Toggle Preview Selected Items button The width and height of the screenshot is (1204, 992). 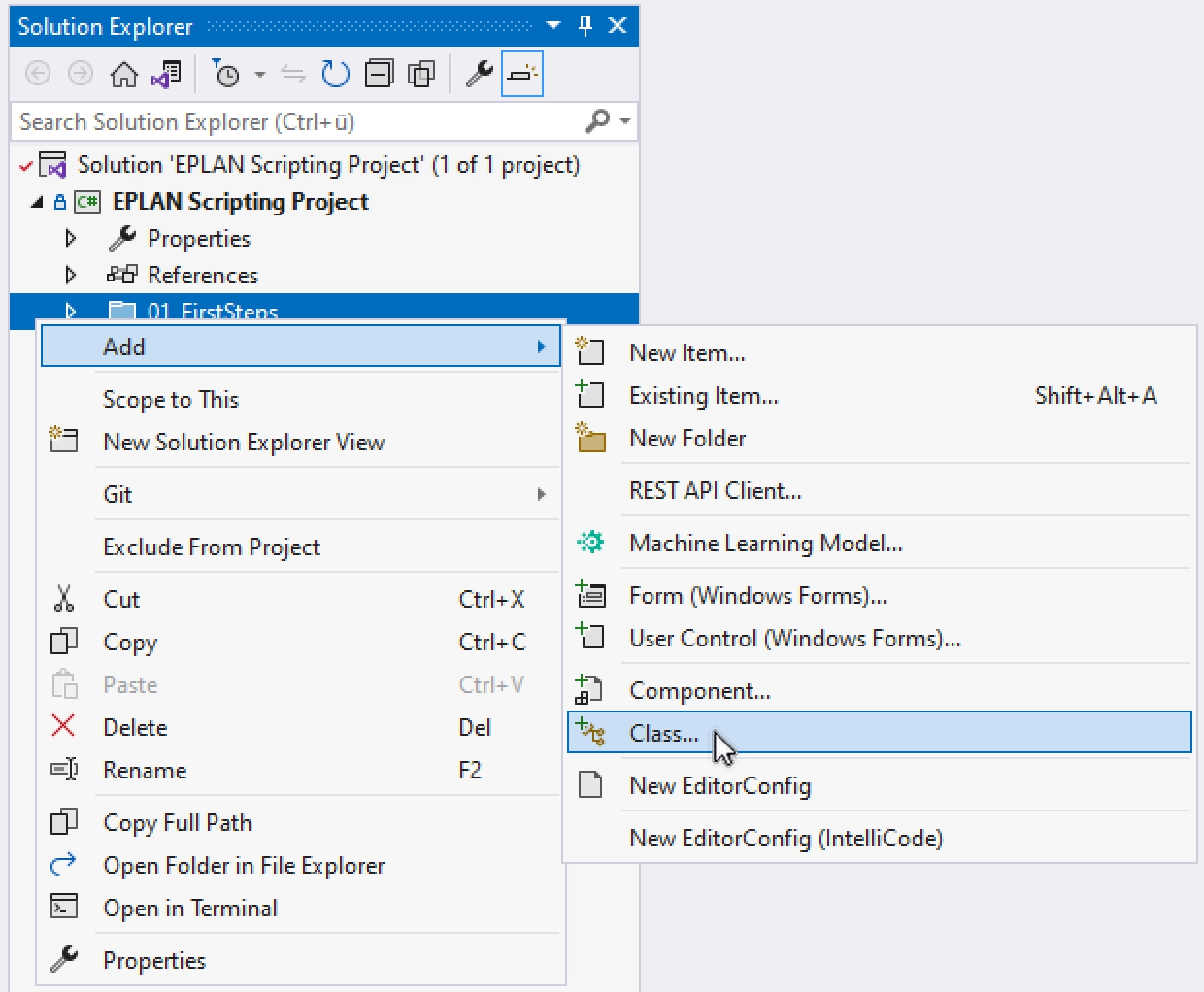click(x=522, y=74)
